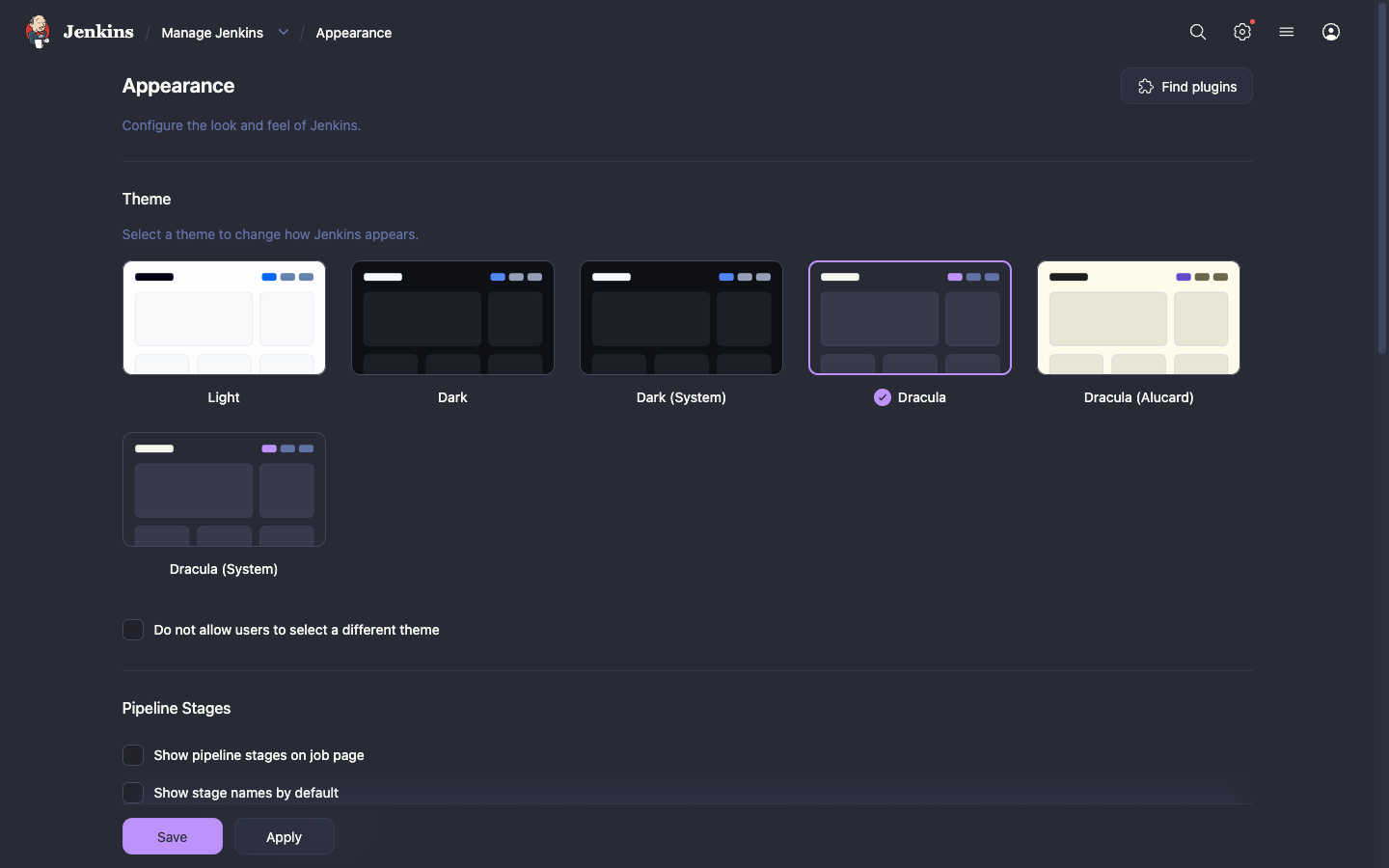Click the Light theme label
Viewport: 1389px width, 868px height.
pyautogui.click(x=224, y=397)
